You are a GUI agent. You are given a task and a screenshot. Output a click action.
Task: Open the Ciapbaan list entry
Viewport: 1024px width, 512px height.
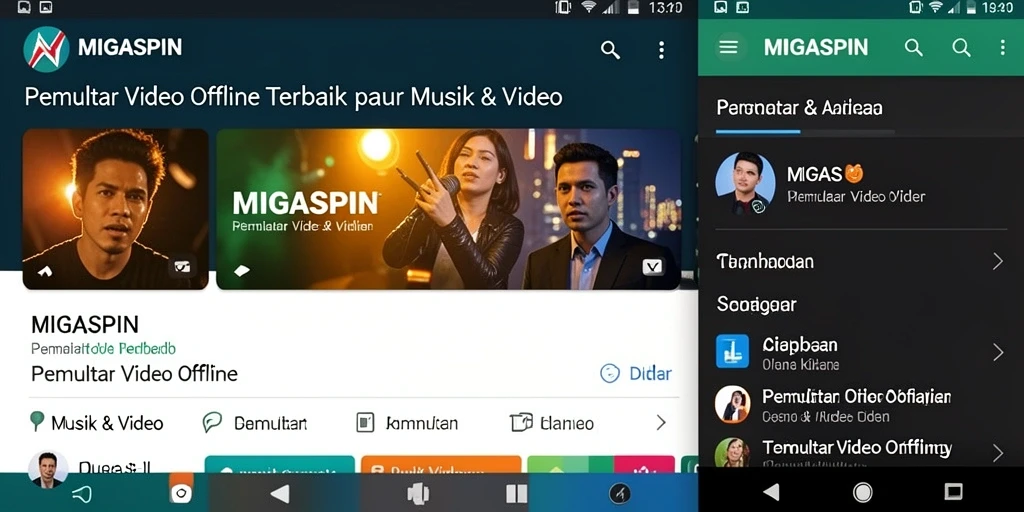(x=861, y=353)
